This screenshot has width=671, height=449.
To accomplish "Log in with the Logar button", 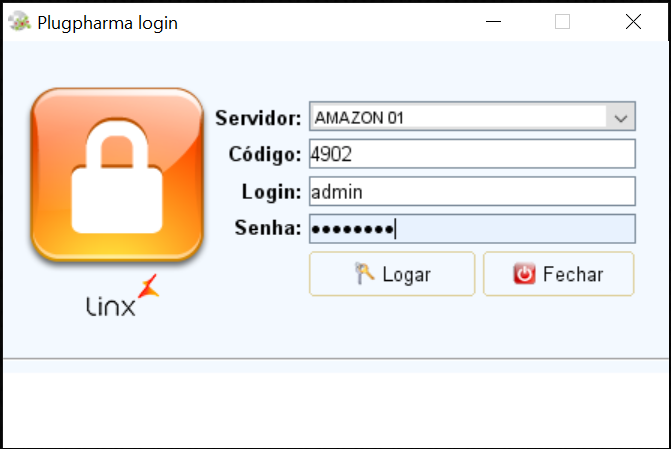I will coord(392,274).
